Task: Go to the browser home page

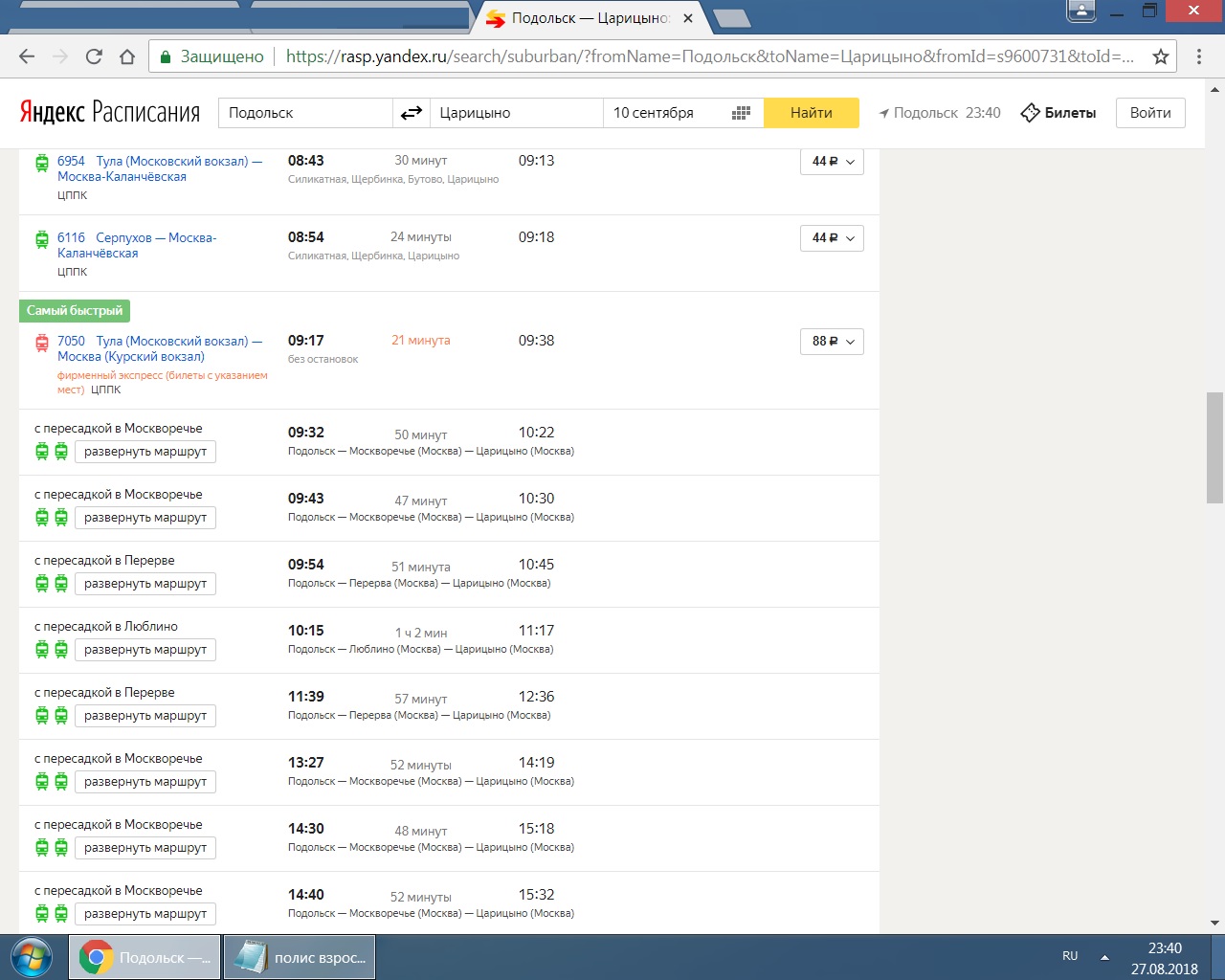Action: (127, 56)
